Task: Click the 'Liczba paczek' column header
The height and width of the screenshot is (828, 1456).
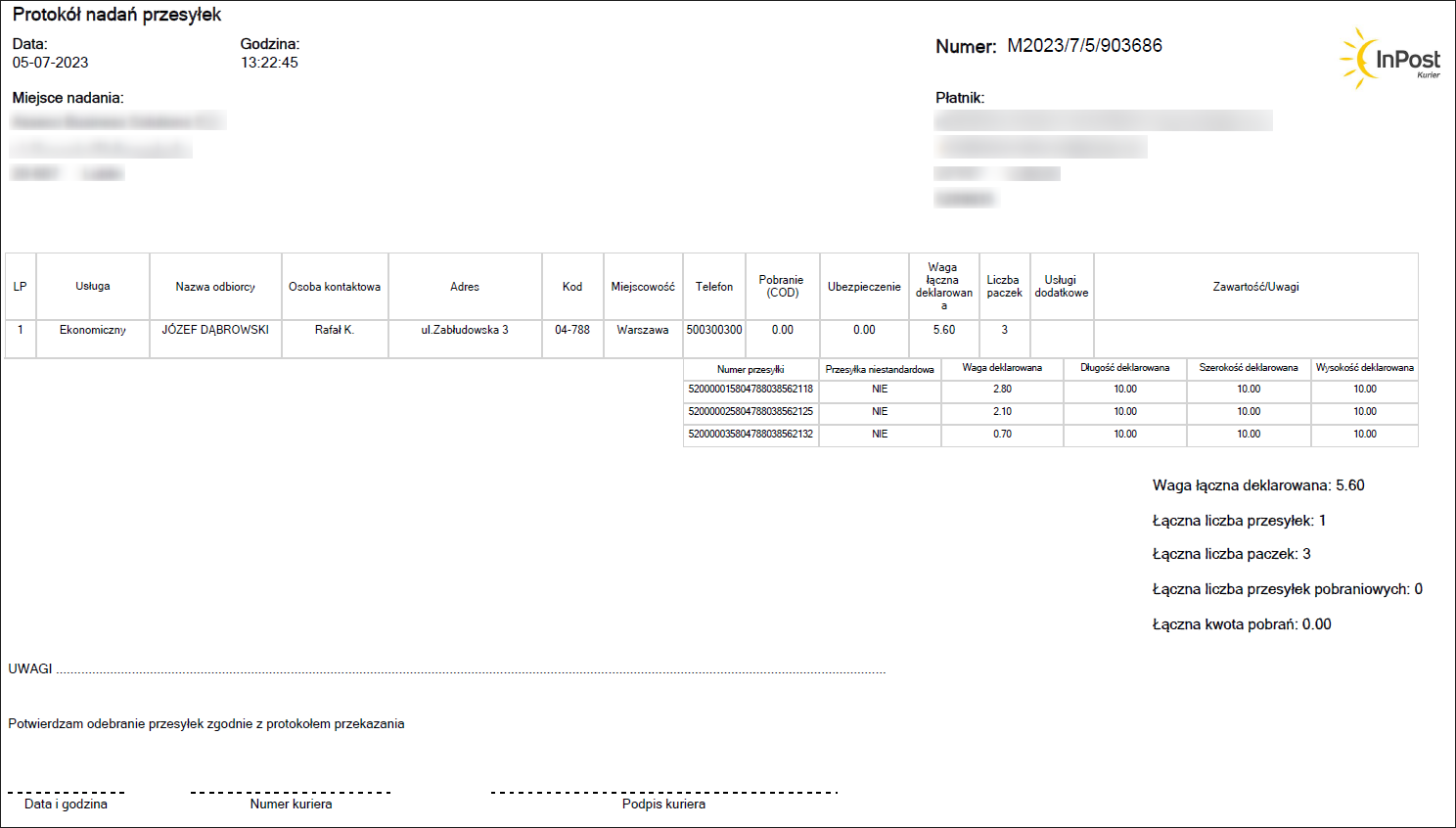Action: pos(1004,287)
